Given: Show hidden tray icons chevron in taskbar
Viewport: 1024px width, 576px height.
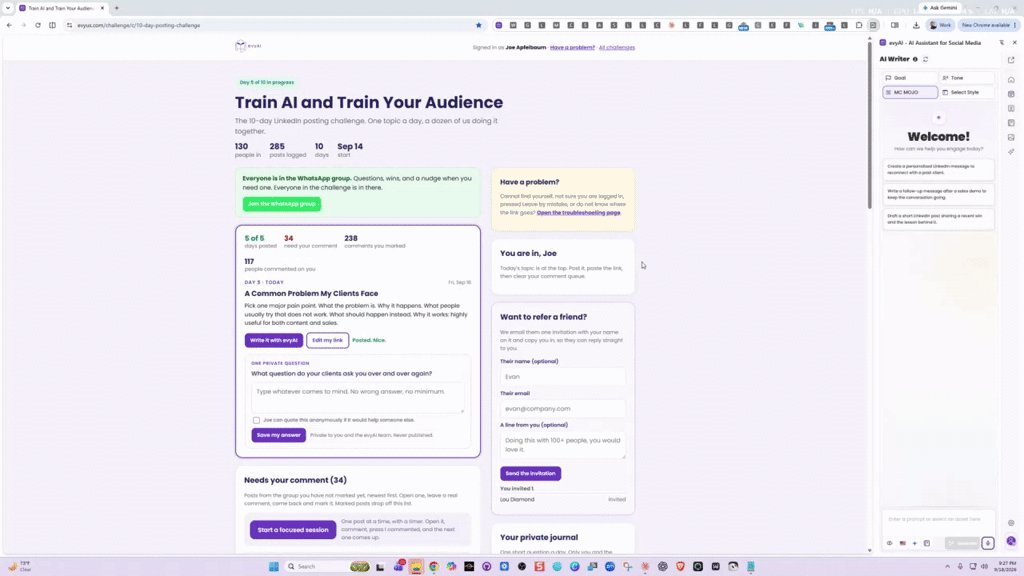Looking at the screenshot, I should (948, 566).
